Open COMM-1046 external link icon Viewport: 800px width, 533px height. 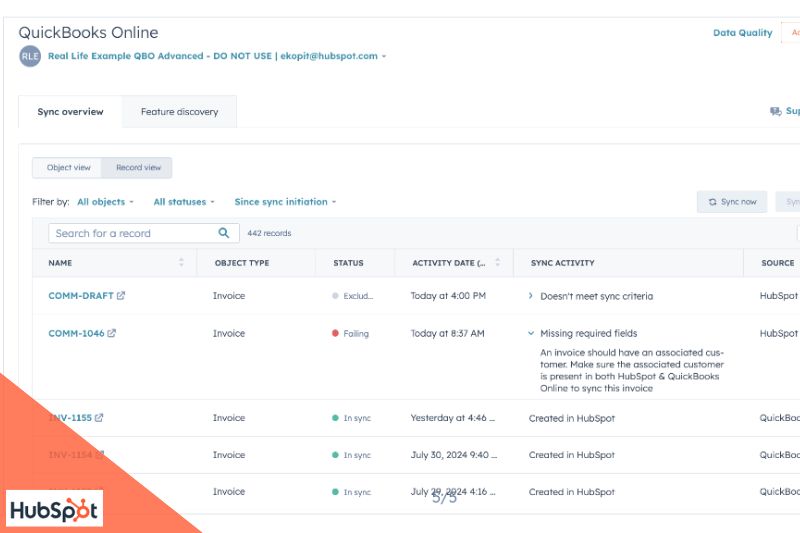112,333
